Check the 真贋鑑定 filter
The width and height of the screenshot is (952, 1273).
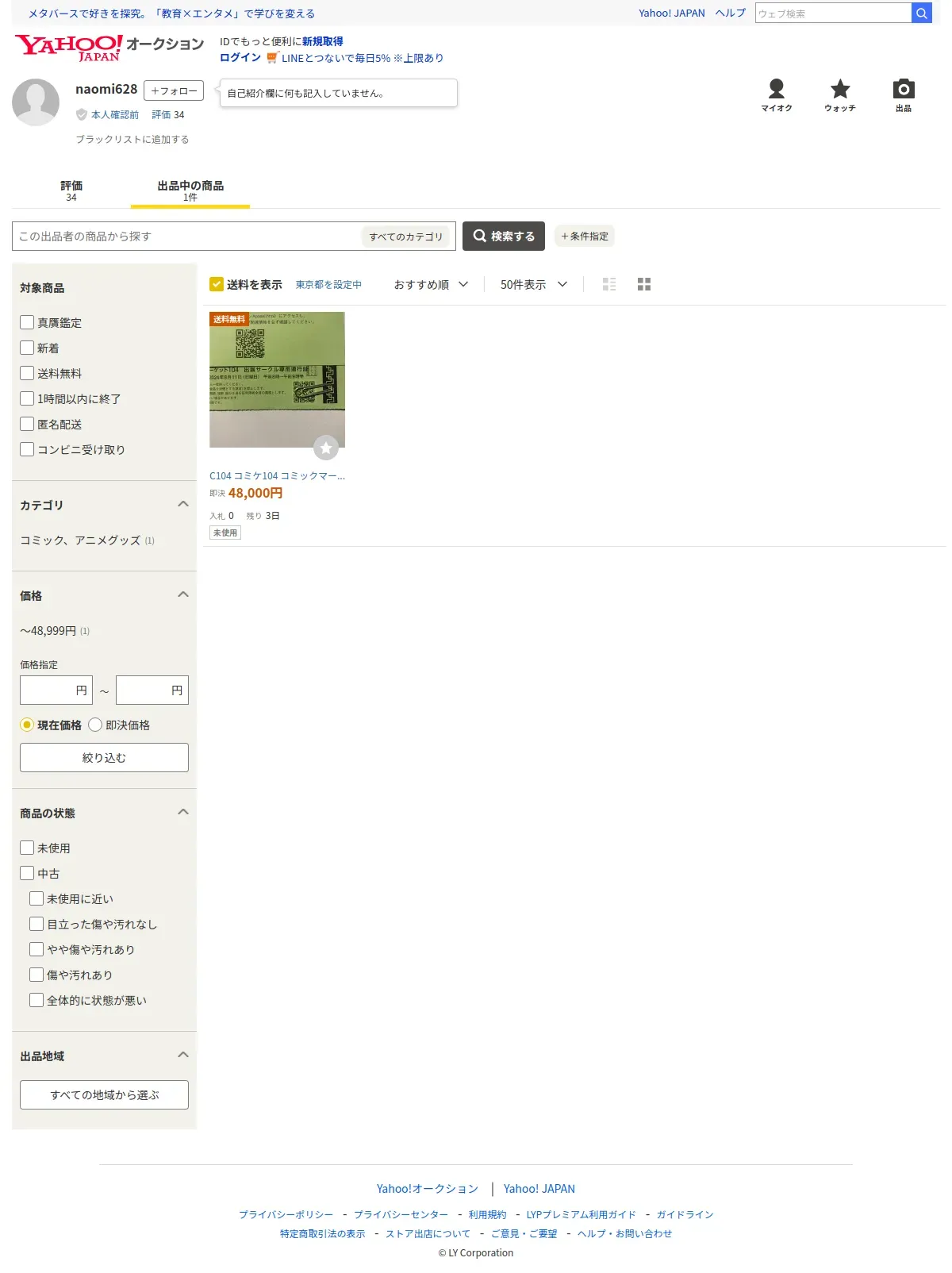point(27,322)
